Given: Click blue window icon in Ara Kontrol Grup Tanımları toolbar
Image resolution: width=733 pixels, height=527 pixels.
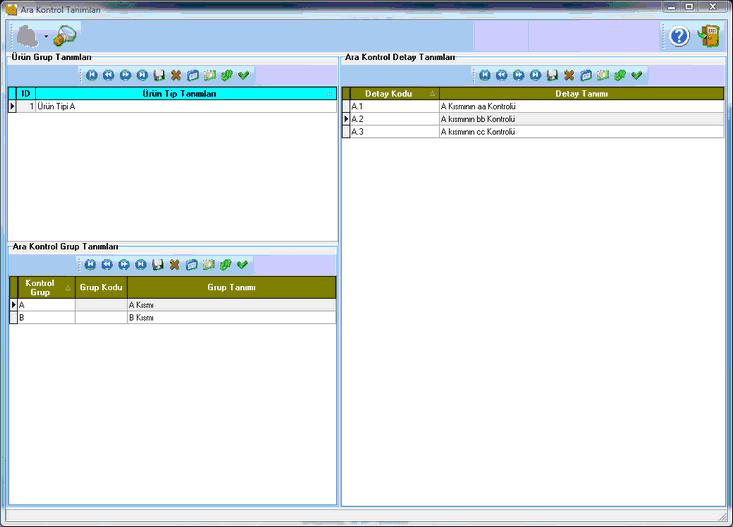Looking at the screenshot, I should point(191,265).
